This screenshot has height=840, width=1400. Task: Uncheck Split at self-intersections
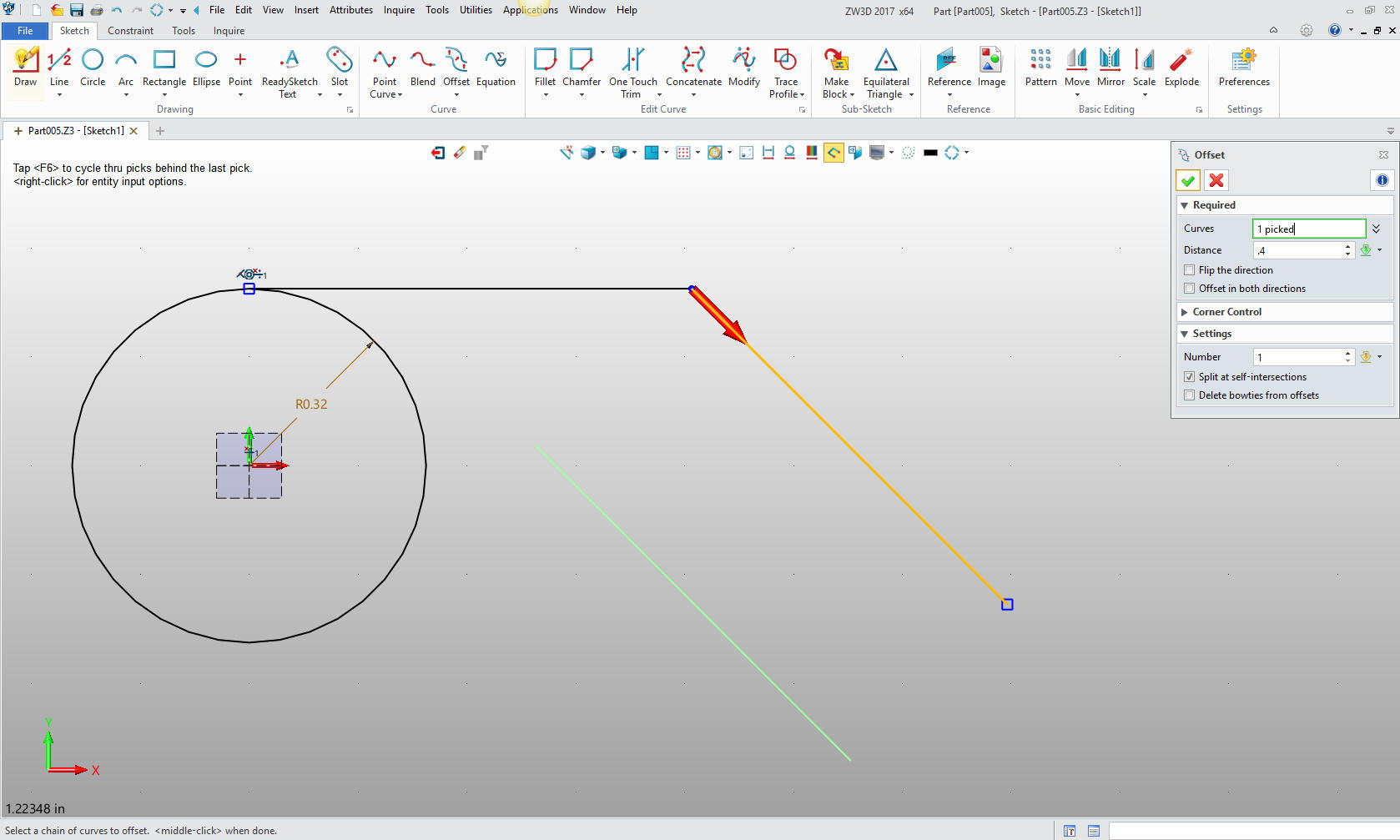(x=1190, y=377)
